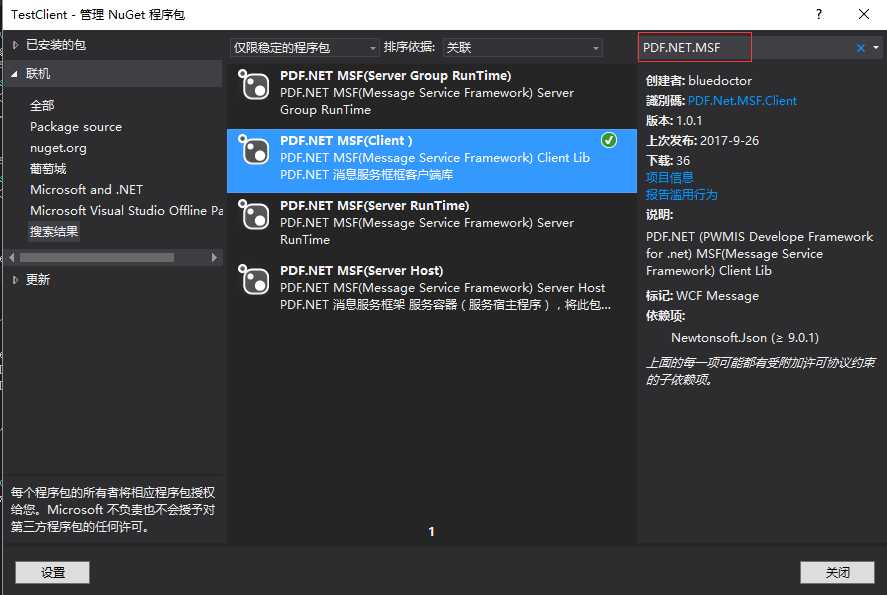Open the sort by 关联 dropdown
The width and height of the screenshot is (887, 595).
coord(523,48)
